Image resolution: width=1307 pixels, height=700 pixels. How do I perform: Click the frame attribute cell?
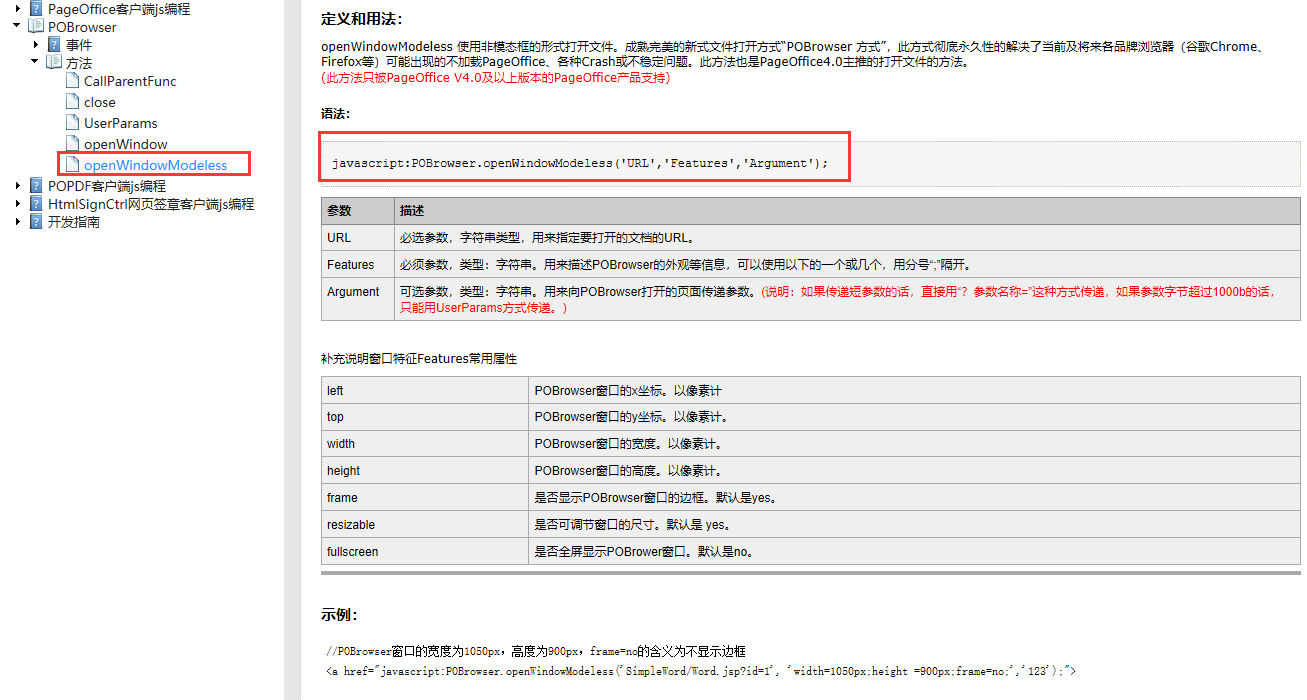425,498
